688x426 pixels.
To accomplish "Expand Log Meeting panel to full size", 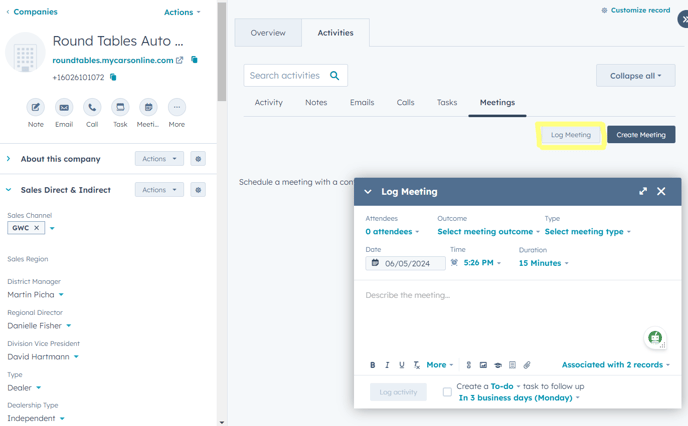I will point(643,191).
